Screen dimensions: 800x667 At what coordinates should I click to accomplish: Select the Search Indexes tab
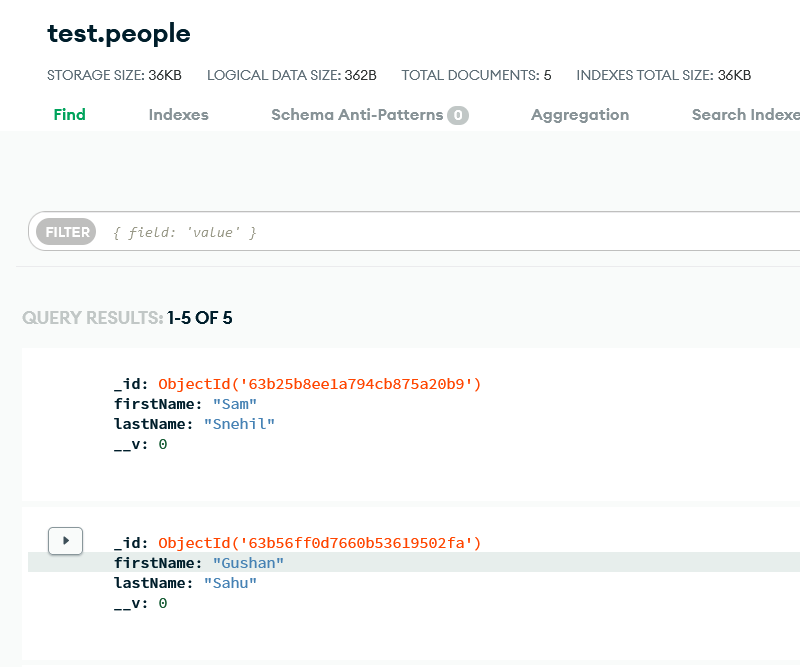[x=745, y=114]
